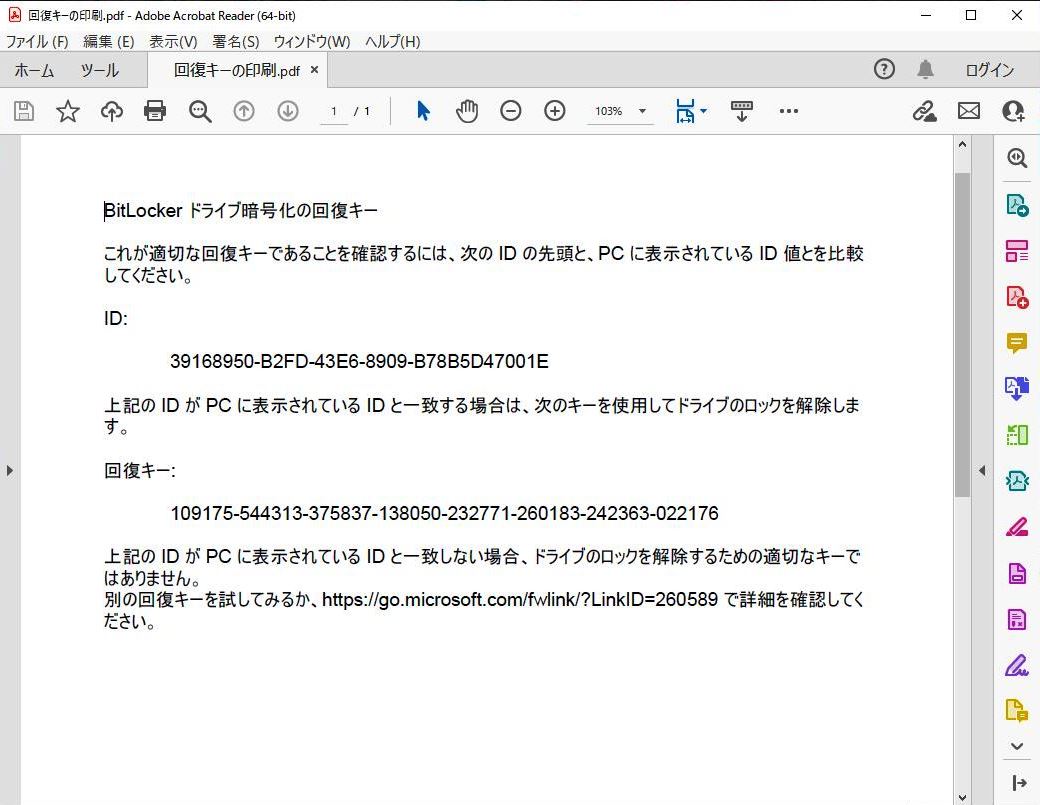Image resolution: width=1040 pixels, height=805 pixels.
Task: Open the teal Scan & OCR icon
Action: tap(1017, 481)
